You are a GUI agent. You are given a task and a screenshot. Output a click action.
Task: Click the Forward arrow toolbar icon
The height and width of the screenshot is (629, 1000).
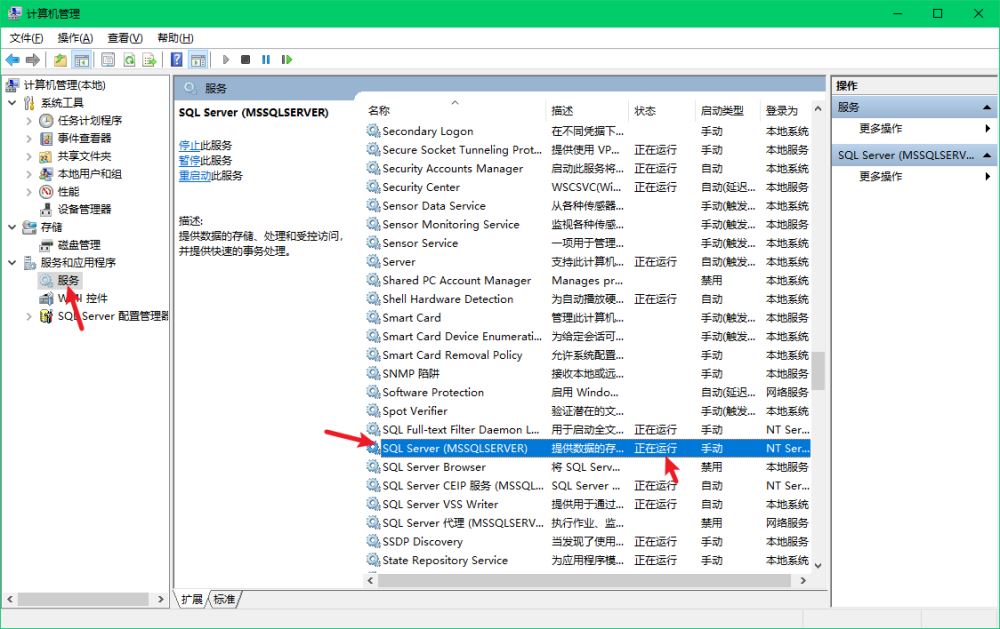point(33,60)
